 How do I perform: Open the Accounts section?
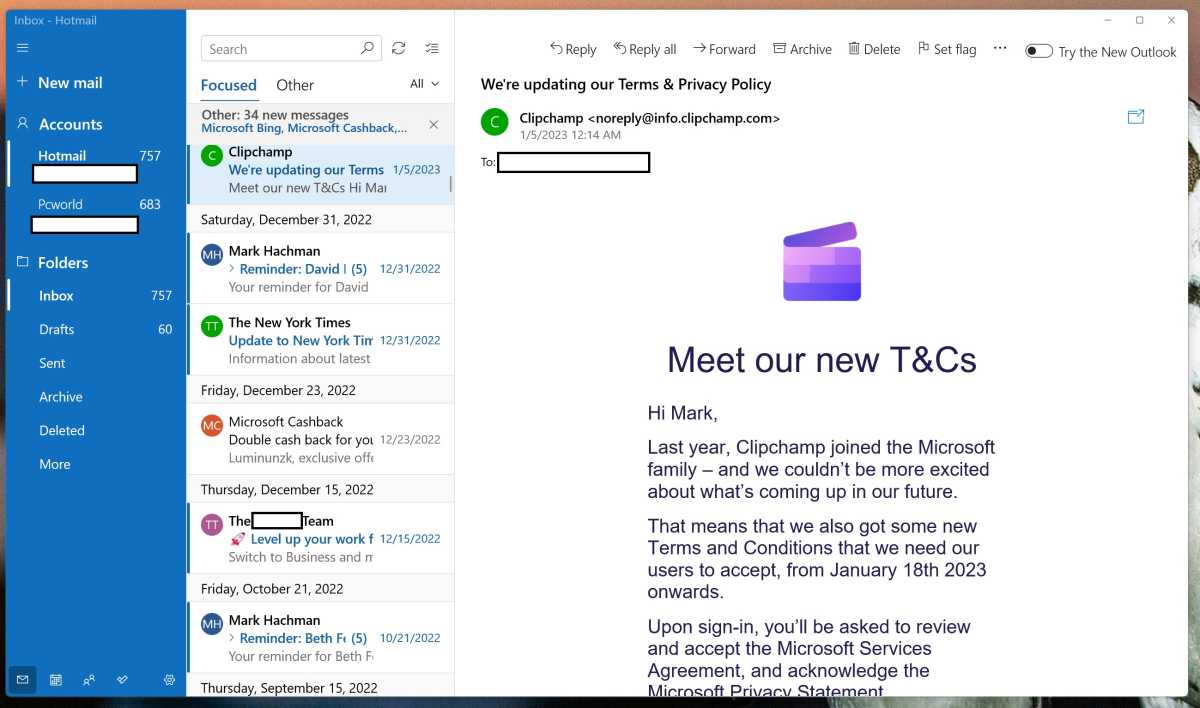coord(60,124)
